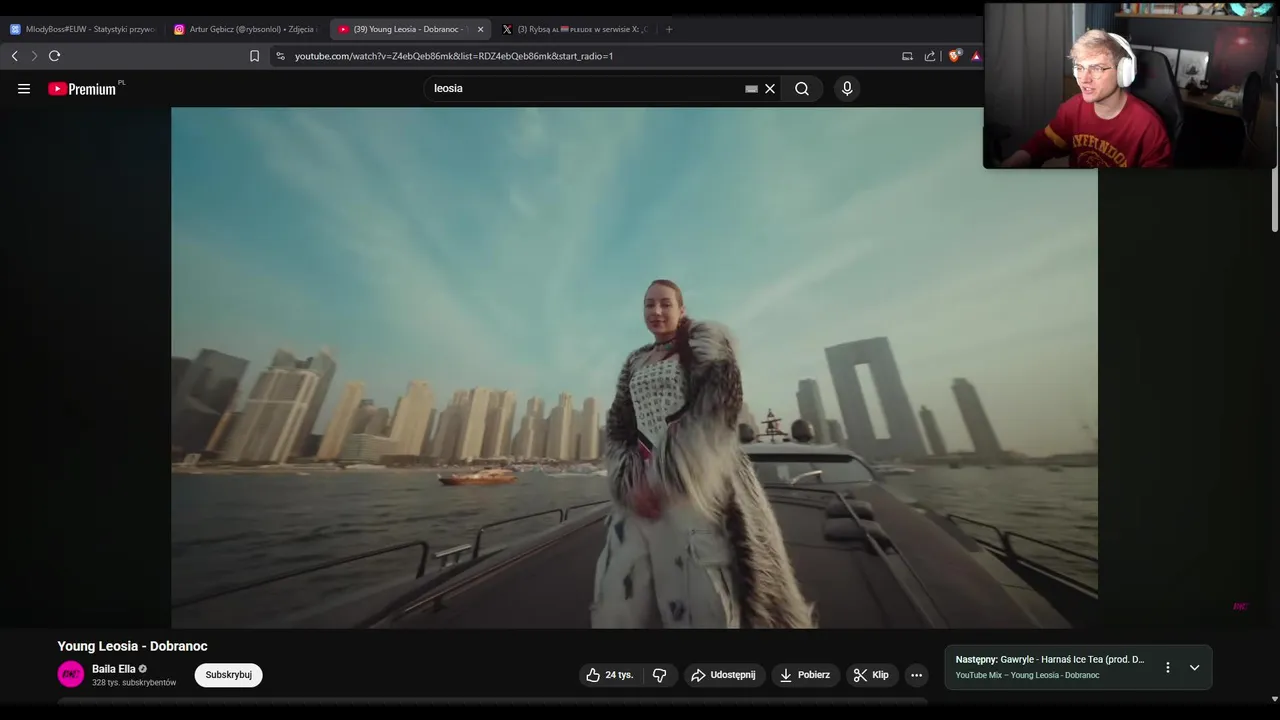Image resolution: width=1280 pixels, height=720 pixels.
Task: Click the video title 'Young Leosia - Dobranoc'
Action: click(132, 646)
